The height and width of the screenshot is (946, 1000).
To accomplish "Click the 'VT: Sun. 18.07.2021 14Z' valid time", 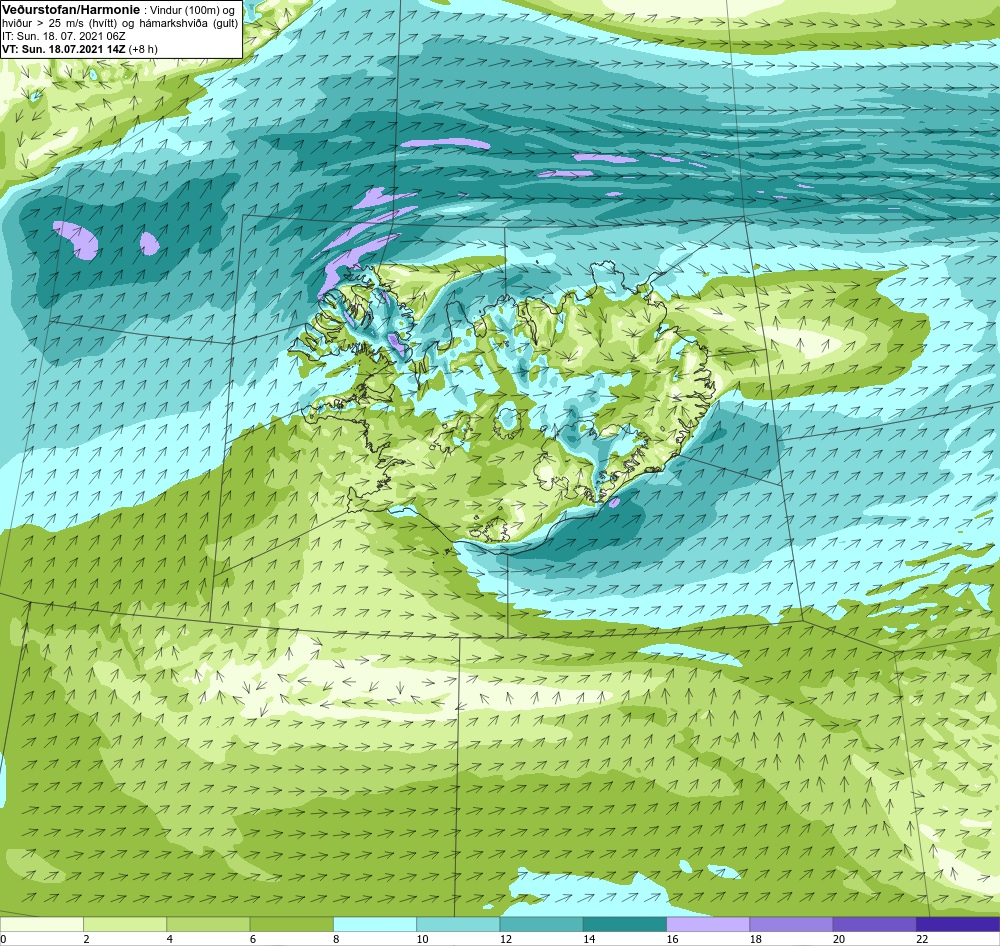I will (x=64, y=49).
